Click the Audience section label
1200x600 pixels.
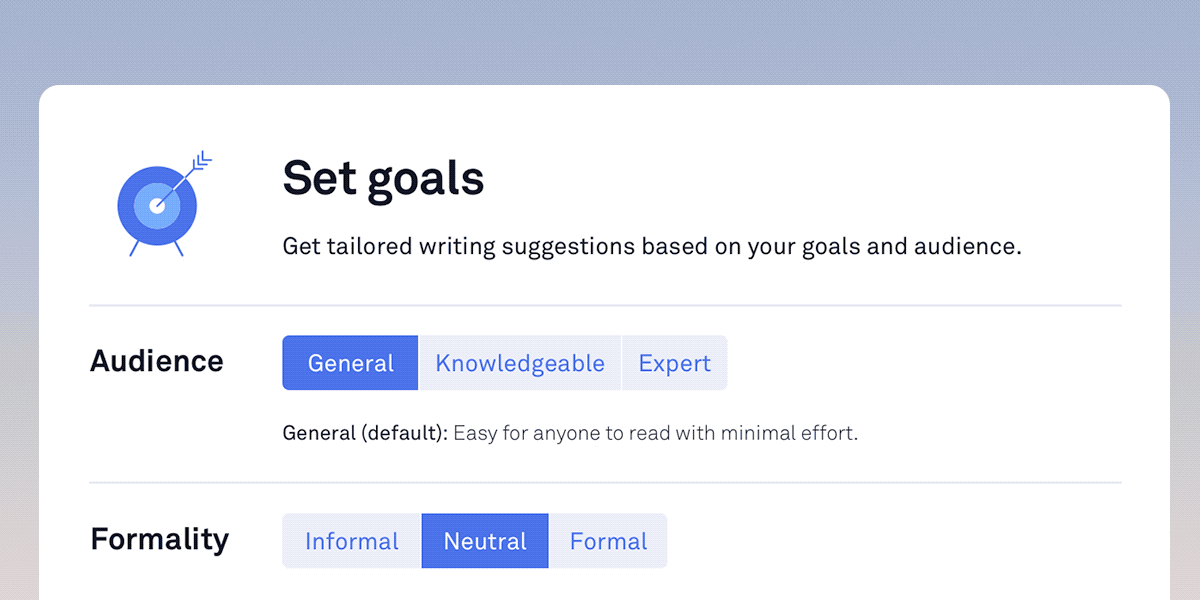[x=157, y=361]
